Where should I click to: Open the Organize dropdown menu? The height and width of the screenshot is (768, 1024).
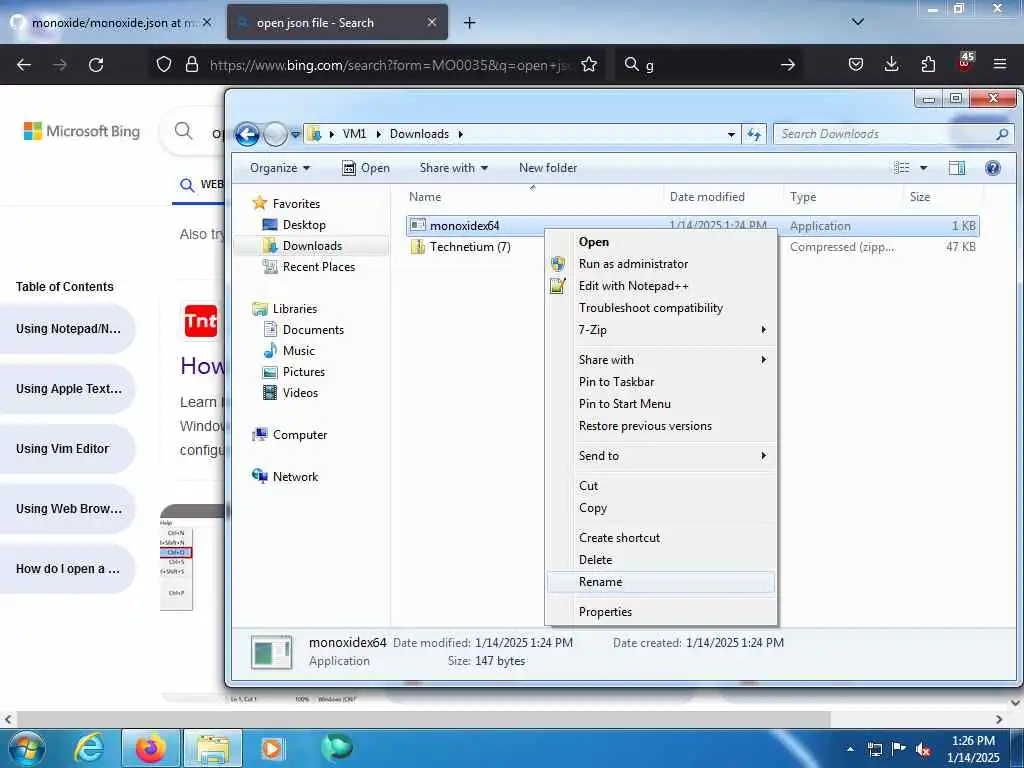pyautogui.click(x=280, y=168)
